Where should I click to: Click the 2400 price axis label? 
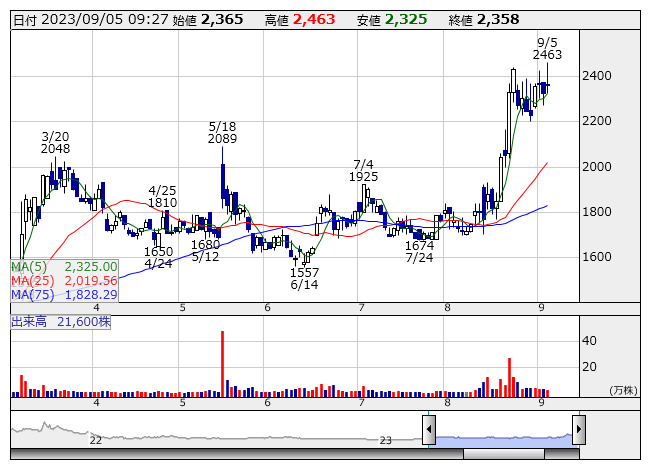[x=597, y=76]
